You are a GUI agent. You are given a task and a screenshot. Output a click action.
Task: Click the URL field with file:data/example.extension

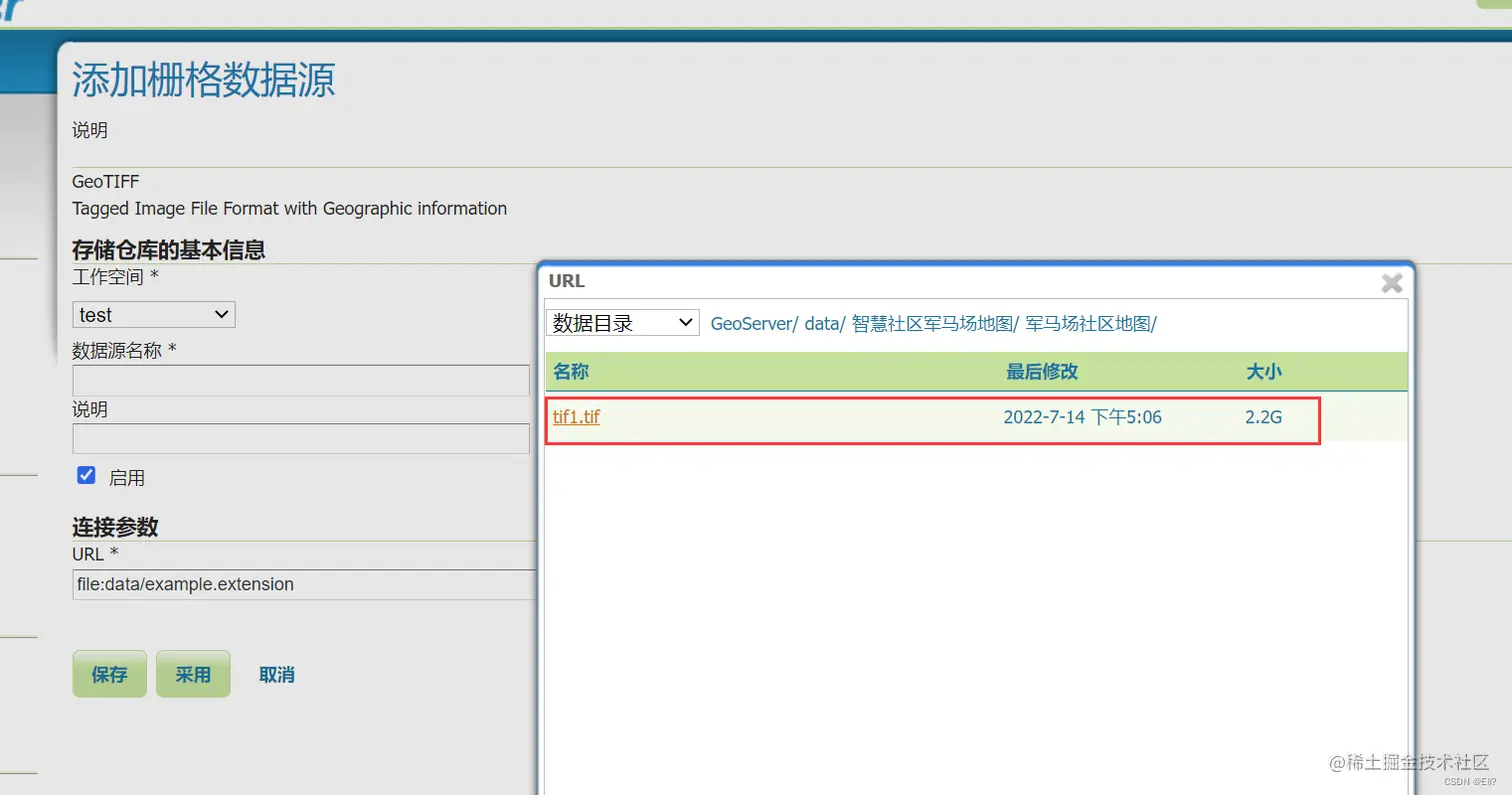305,584
